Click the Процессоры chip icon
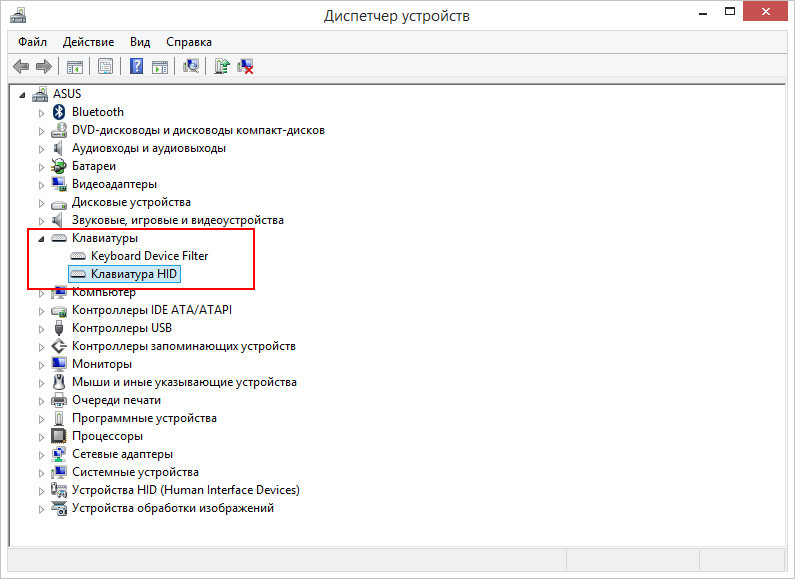 (59, 436)
